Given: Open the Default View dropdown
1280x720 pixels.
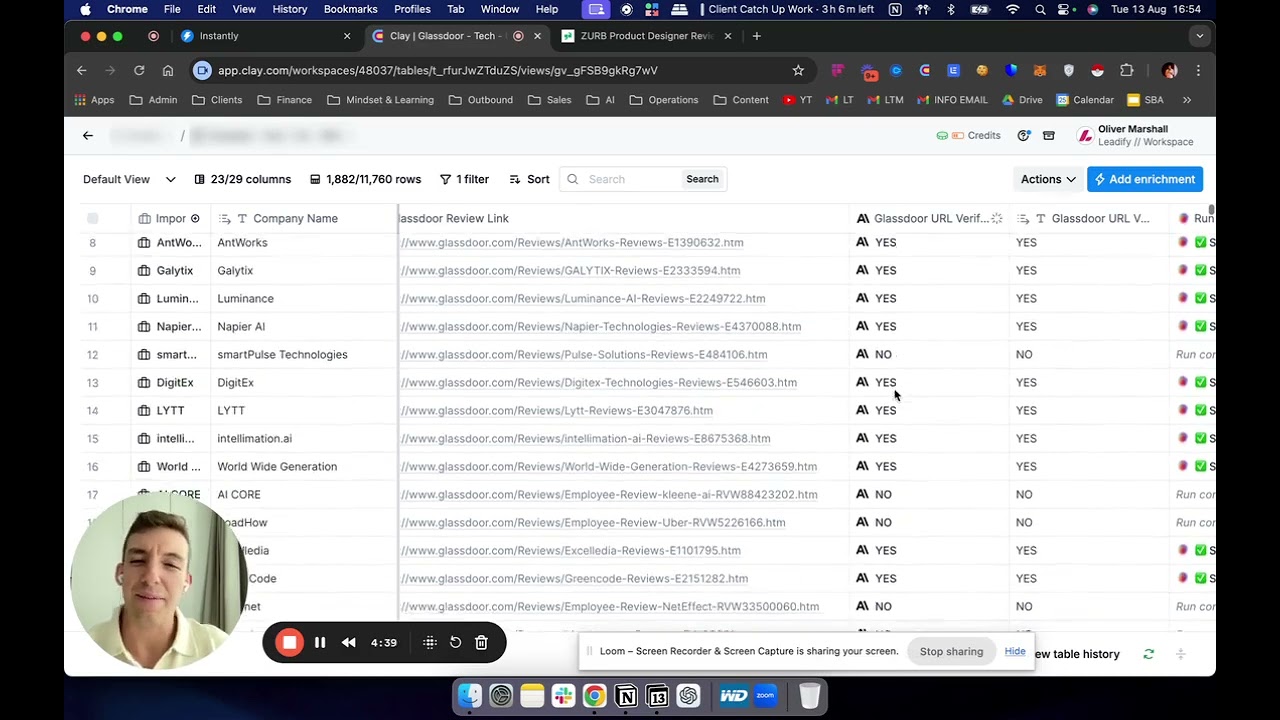Looking at the screenshot, I should coord(129,179).
